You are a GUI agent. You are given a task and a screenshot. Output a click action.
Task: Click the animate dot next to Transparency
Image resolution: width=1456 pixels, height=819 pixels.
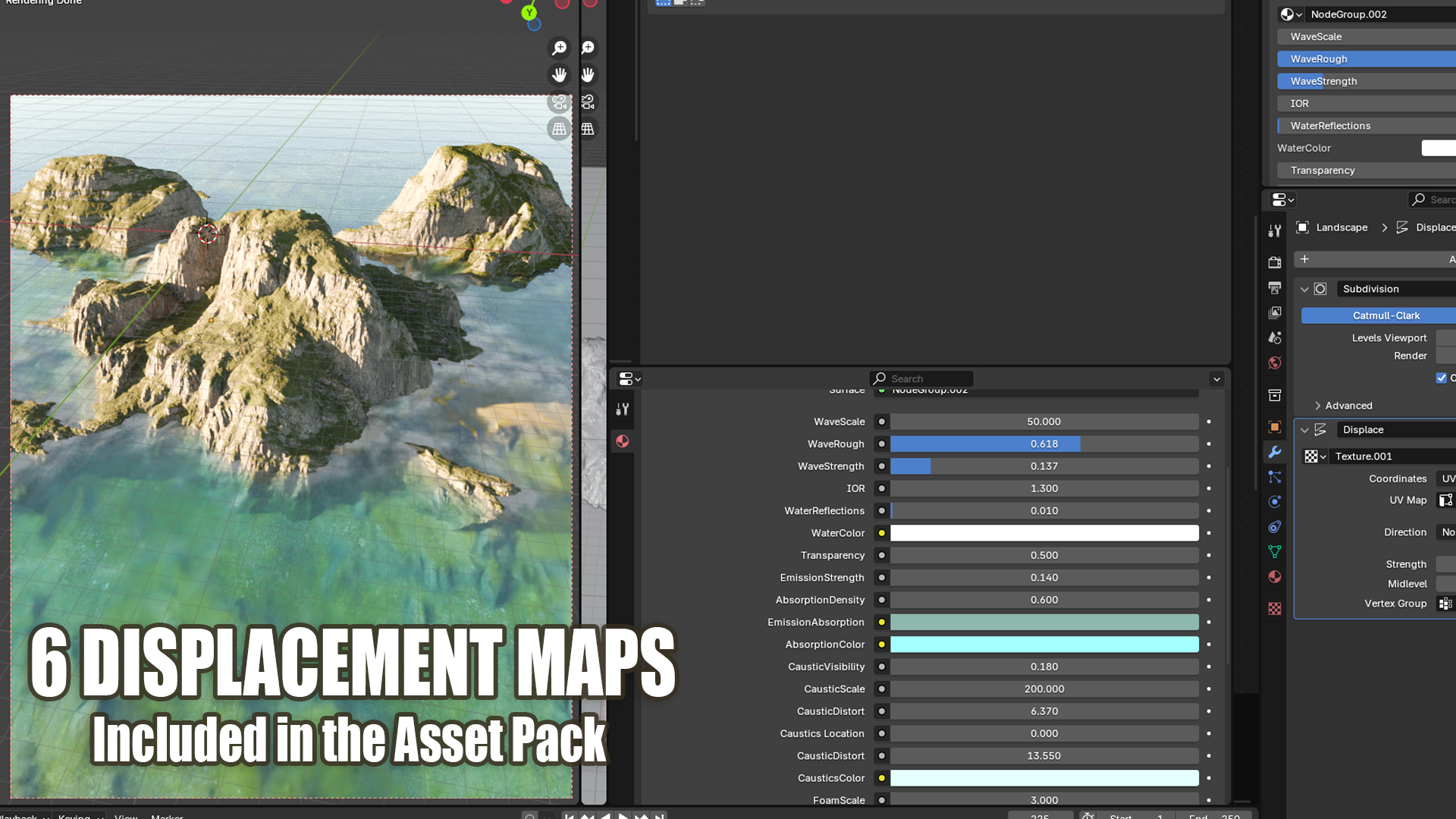(x=1209, y=555)
